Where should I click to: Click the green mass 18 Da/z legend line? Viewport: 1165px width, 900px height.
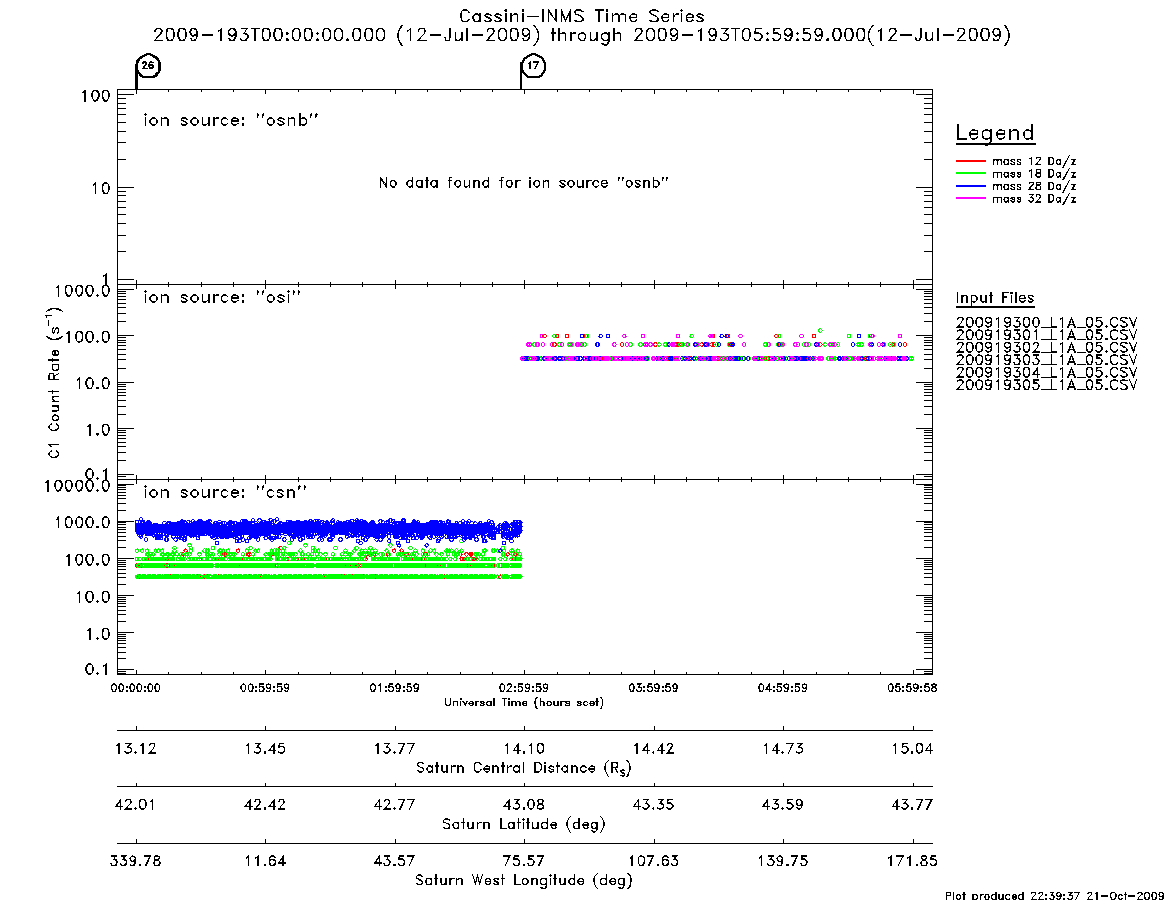point(970,173)
